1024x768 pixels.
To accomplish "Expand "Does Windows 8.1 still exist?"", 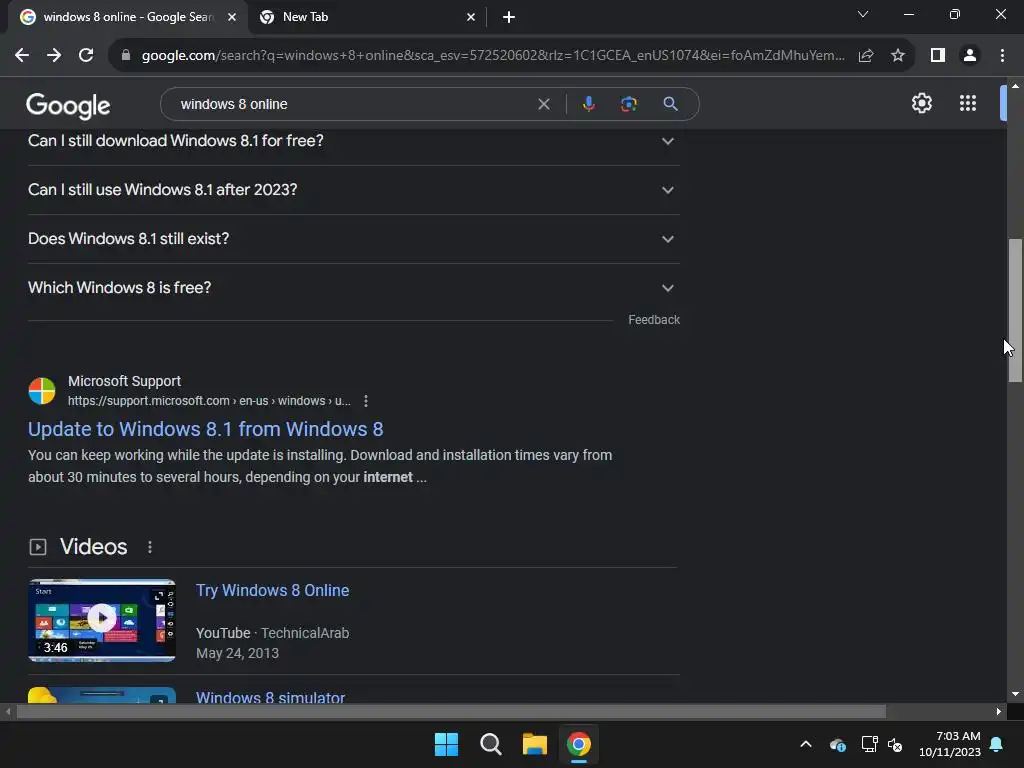I will coord(353,239).
